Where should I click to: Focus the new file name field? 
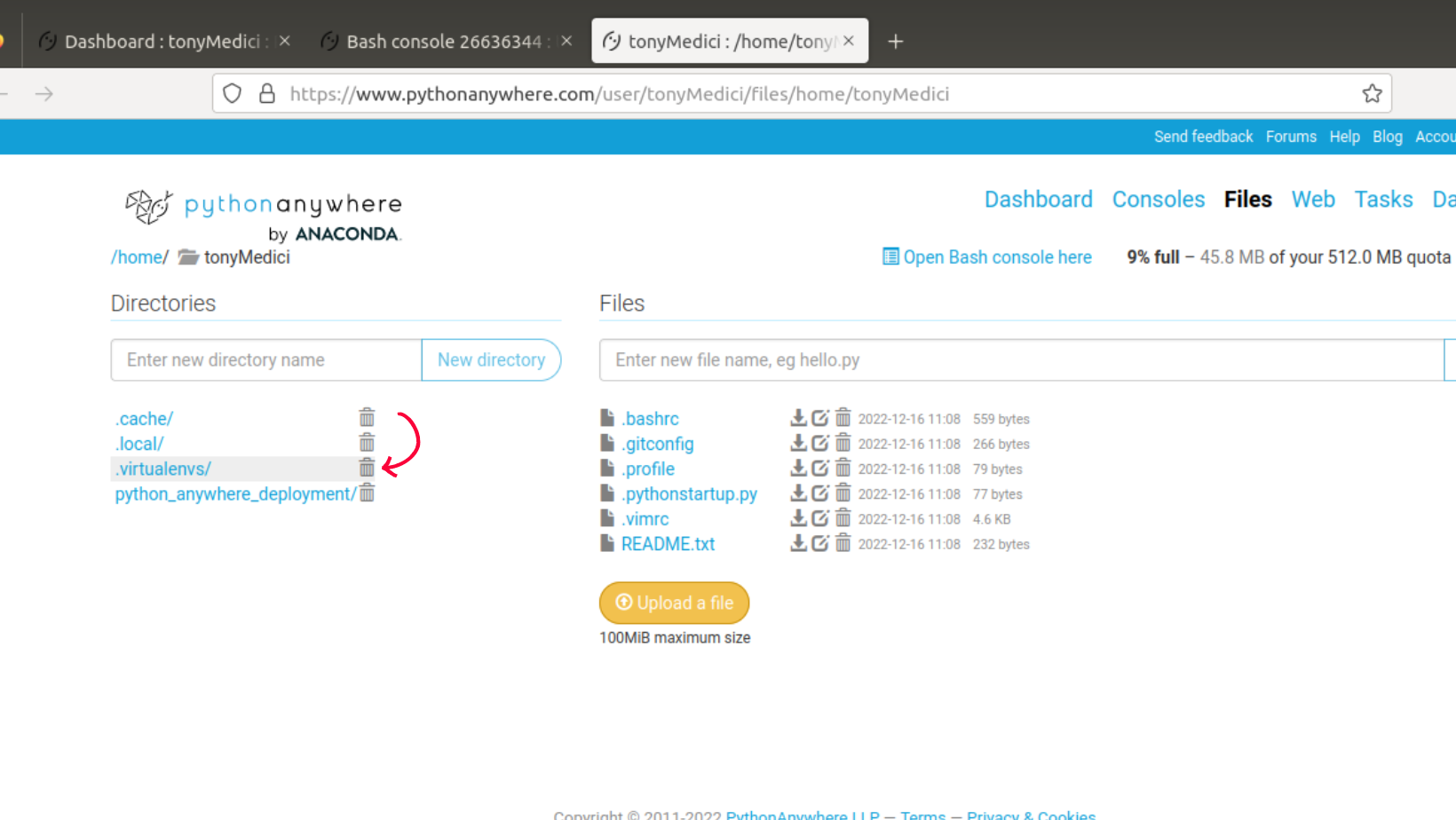[x=1021, y=359]
